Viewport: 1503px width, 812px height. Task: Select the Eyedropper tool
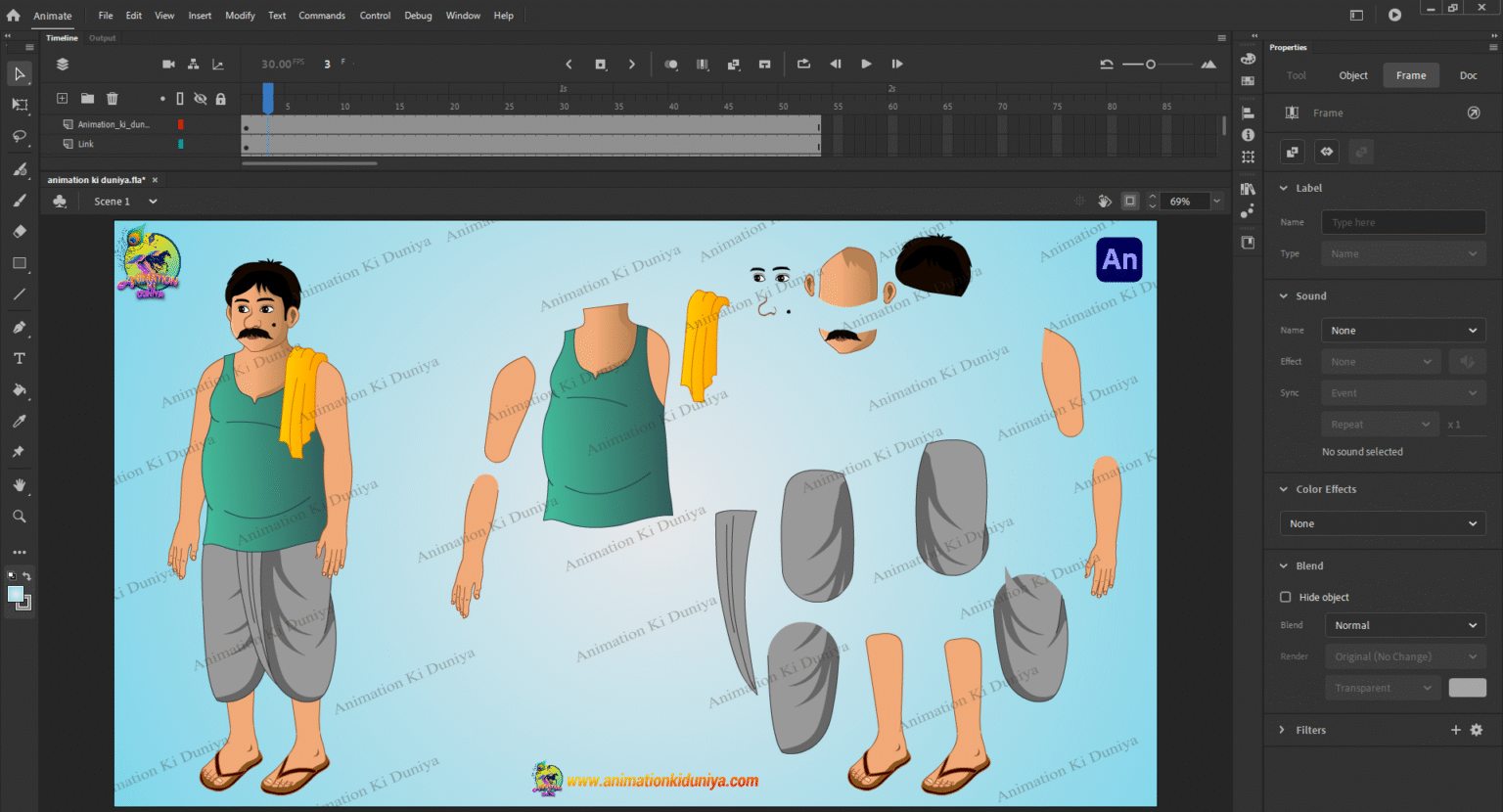[x=19, y=422]
